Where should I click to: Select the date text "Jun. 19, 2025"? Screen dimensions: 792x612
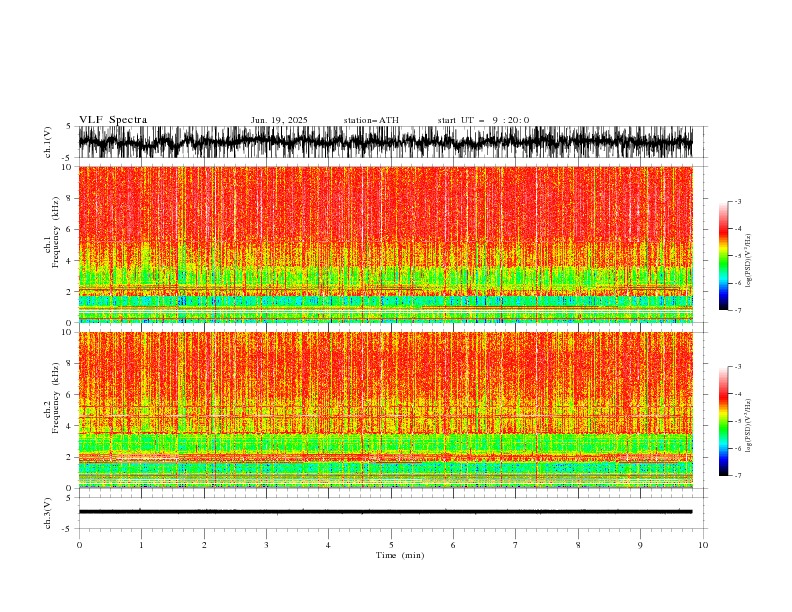point(279,120)
